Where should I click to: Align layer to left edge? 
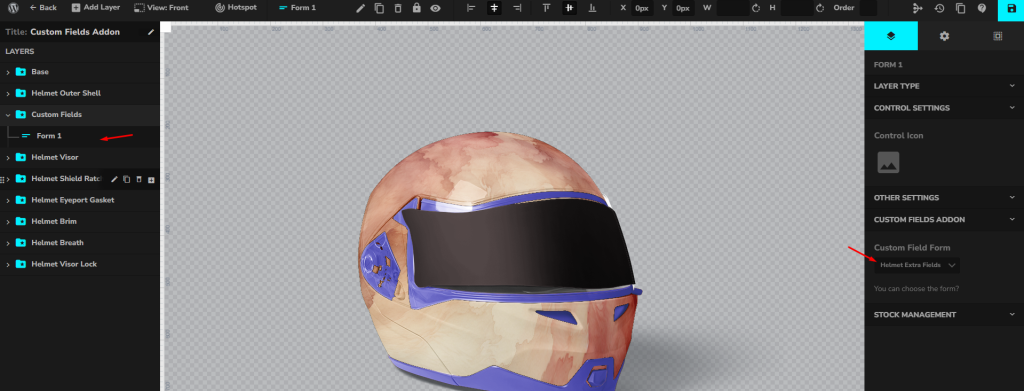(x=472, y=8)
